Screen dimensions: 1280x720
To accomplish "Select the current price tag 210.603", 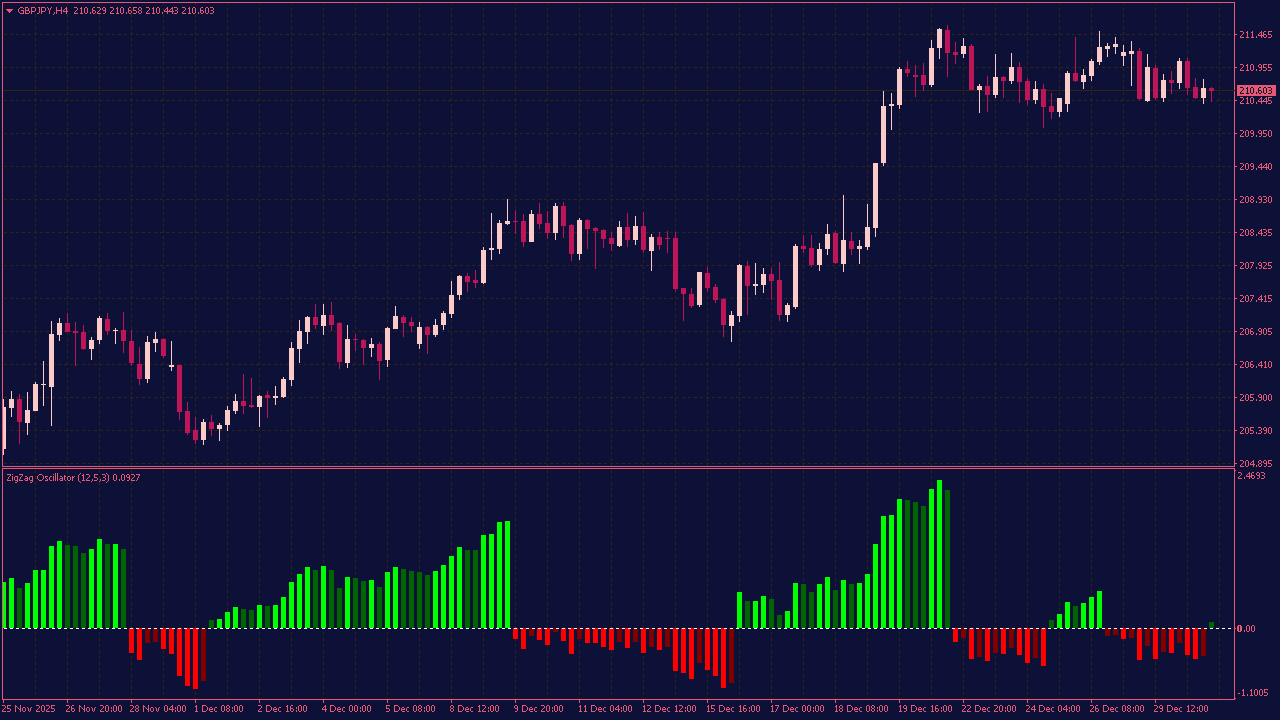I will point(1255,91).
